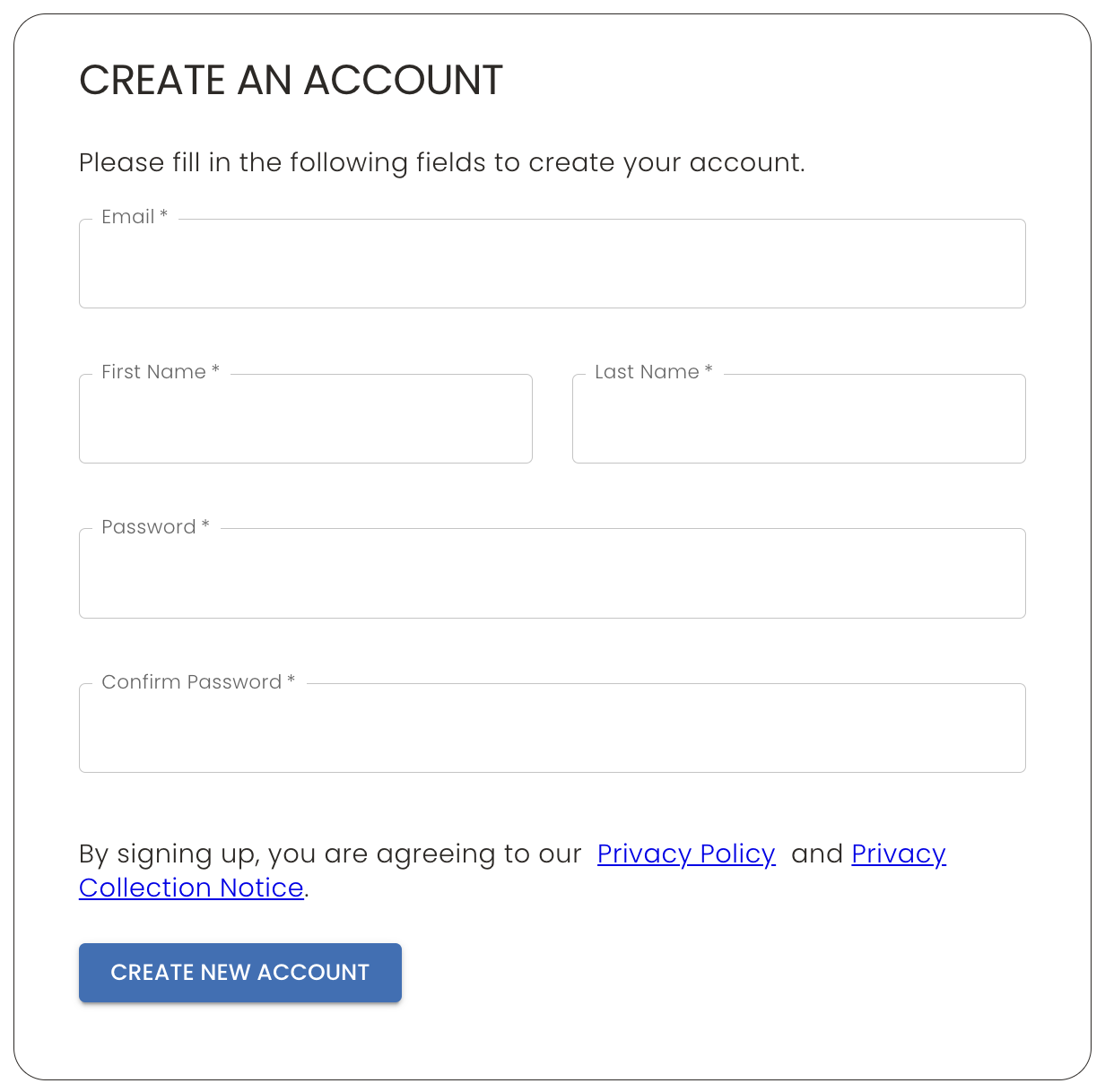This screenshot has height=1092, width=1105.
Task: Click the required asterisk beside Confirm Password label
Action: click(291, 680)
